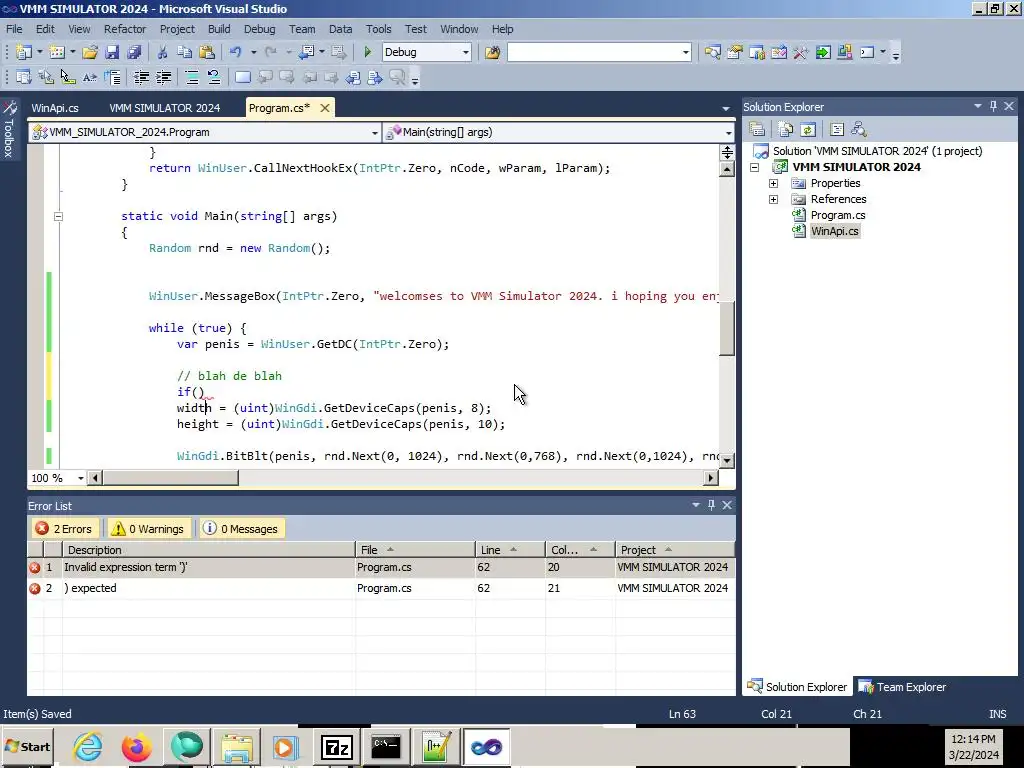This screenshot has width=1024, height=768.
Task: Select the ') expected' error row
Action: (x=381, y=588)
